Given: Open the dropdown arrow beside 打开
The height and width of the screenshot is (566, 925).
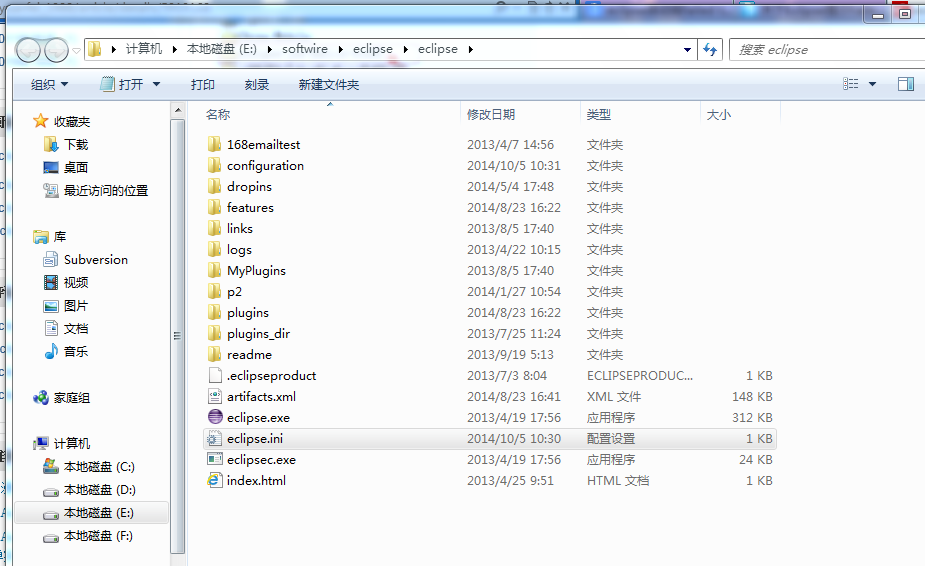Looking at the screenshot, I should tap(156, 84).
